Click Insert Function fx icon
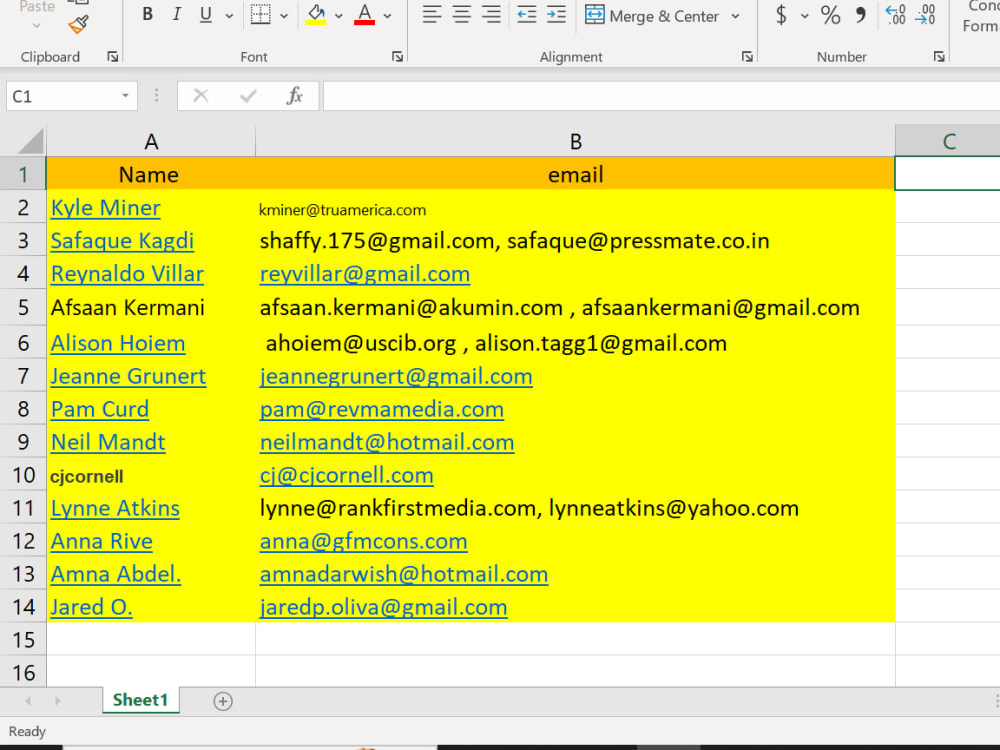The width and height of the screenshot is (1000, 750). [294, 96]
